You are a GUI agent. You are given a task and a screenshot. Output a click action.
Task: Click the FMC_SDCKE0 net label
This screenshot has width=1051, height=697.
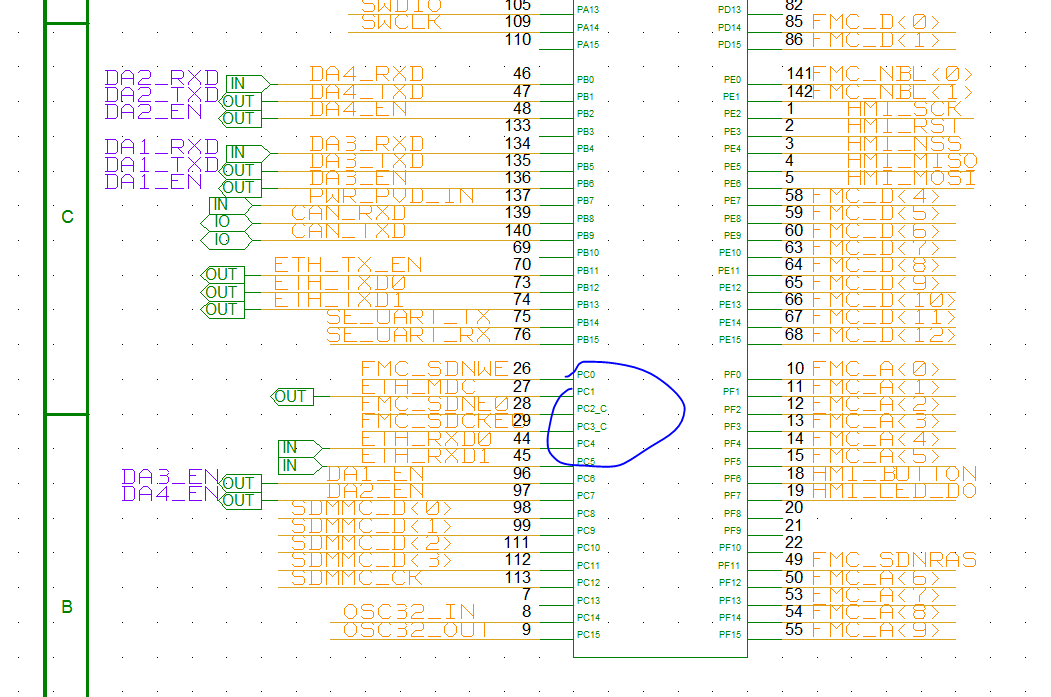click(x=442, y=421)
